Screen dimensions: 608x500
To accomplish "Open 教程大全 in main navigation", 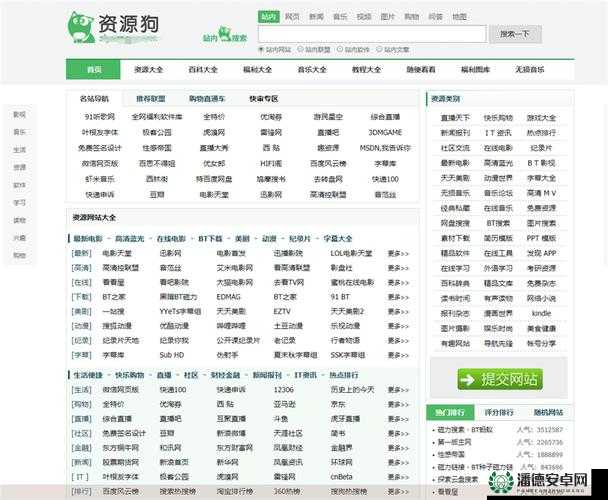I will click(x=366, y=70).
